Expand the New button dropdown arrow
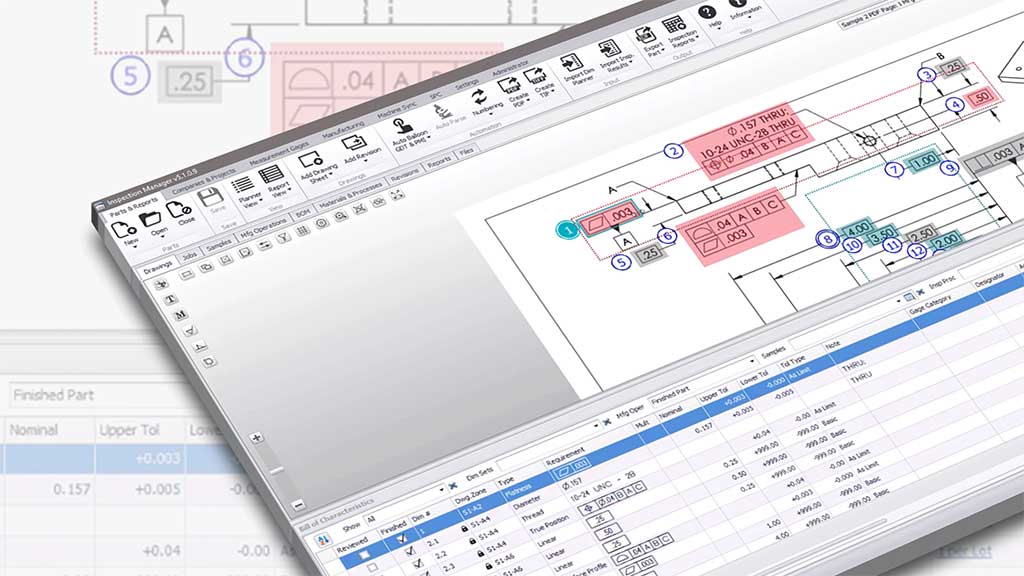 point(136,247)
